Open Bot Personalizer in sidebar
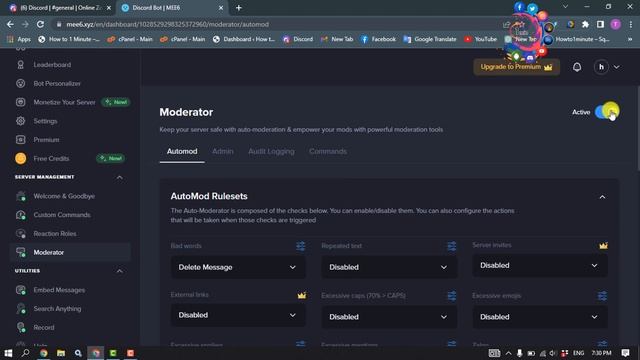The width and height of the screenshot is (640, 360). pos(57,83)
